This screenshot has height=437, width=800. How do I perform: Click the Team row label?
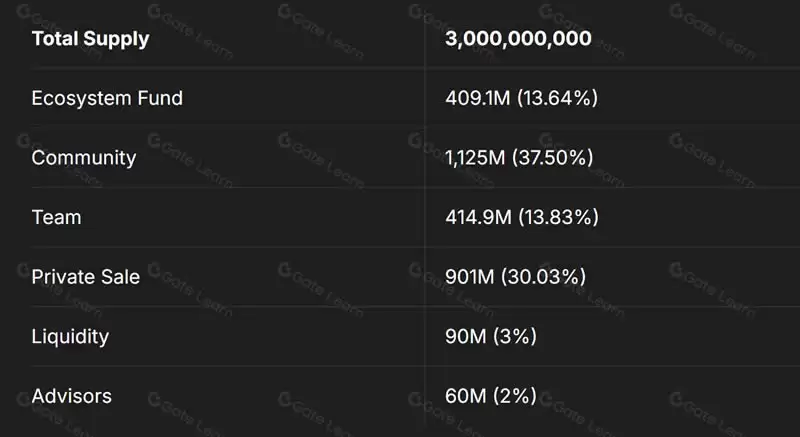[56, 217]
